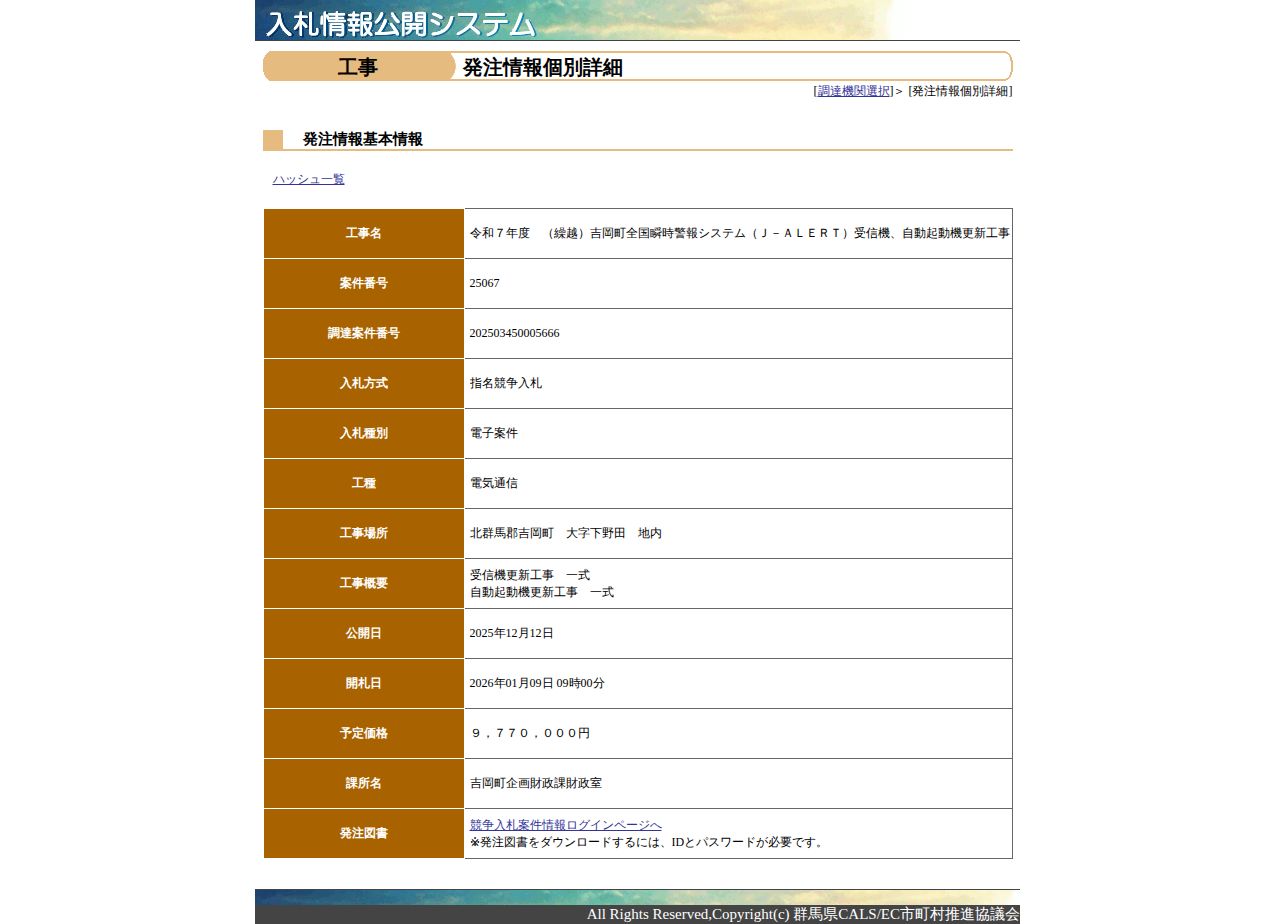Screen dimensions: 1280x924
Task: Click the [発注情報個別詳細] breadcrumb text
Action: [960, 91]
